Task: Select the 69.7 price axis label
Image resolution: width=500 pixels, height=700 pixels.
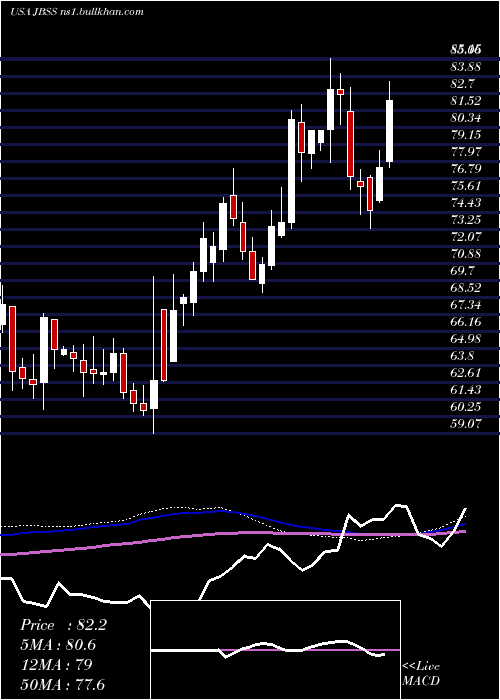Action: pyautogui.click(x=462, y=271)
